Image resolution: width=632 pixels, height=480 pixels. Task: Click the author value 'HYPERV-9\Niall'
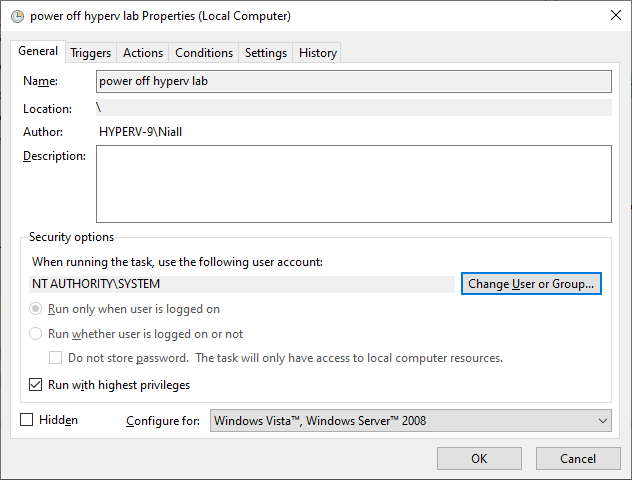tap(140, 132)
